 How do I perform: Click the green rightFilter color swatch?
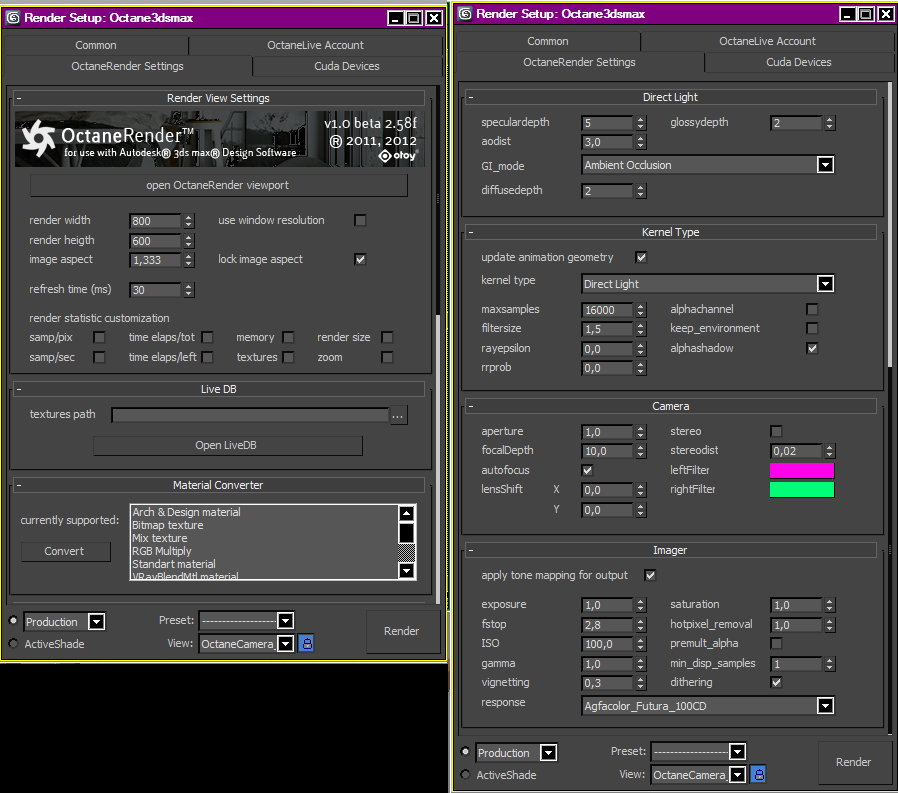pyautogui.click(x=802, y=490)
